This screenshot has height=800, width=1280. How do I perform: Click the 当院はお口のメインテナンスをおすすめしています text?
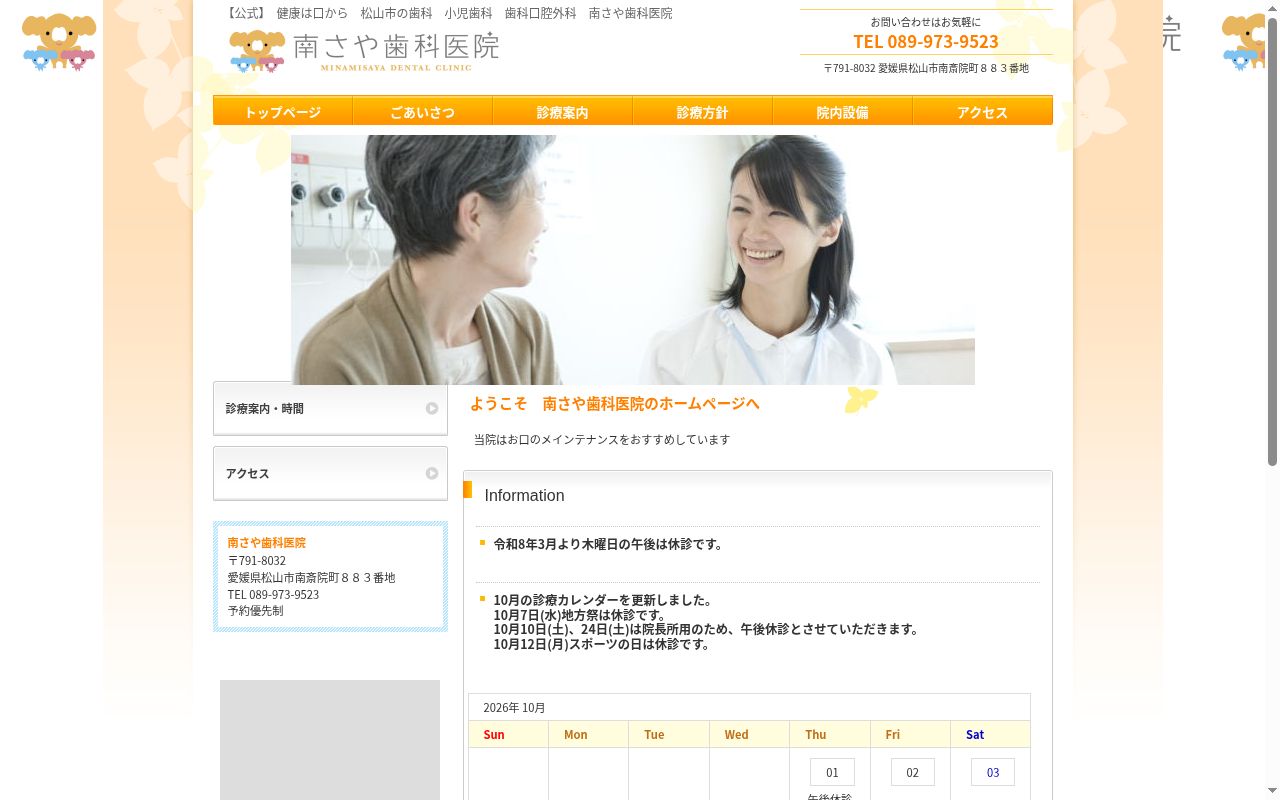(x=602, y=439)
